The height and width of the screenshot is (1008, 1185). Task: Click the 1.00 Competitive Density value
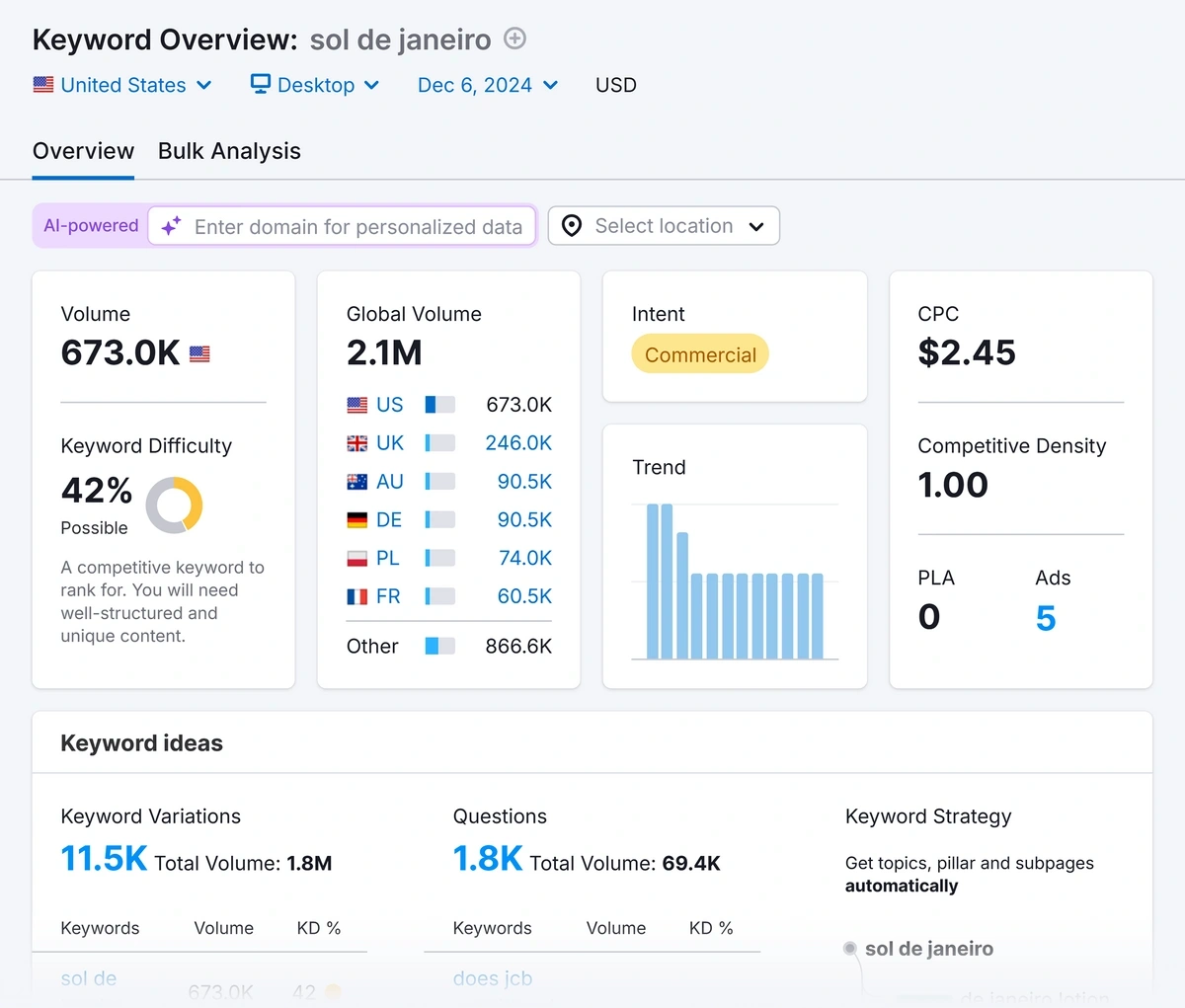(x=953, y=485)
